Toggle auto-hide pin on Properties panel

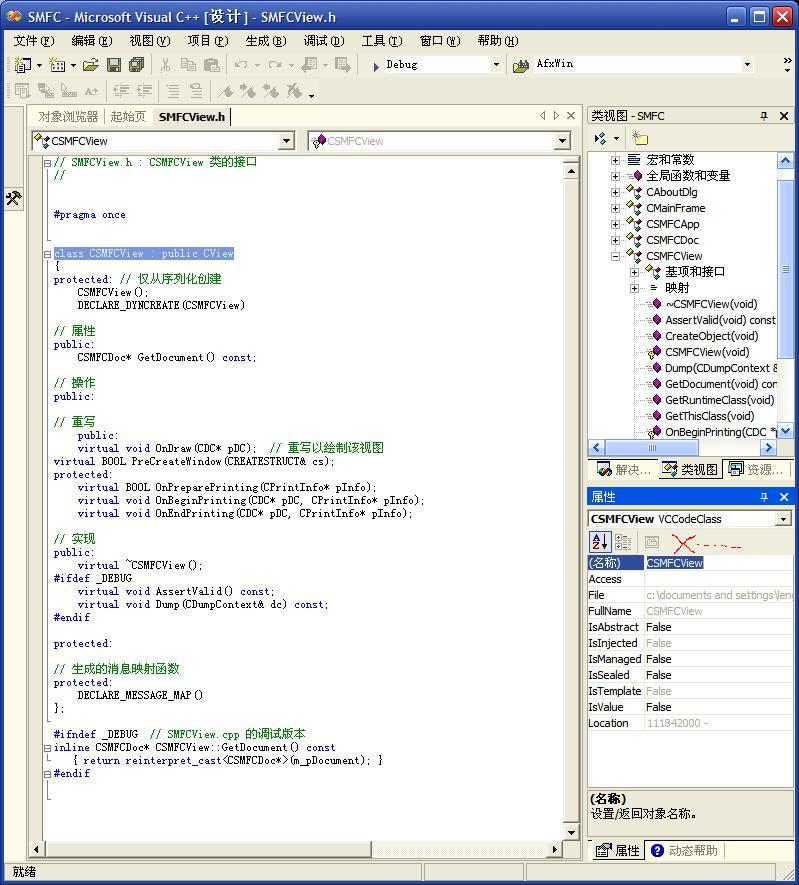(764, 497)
